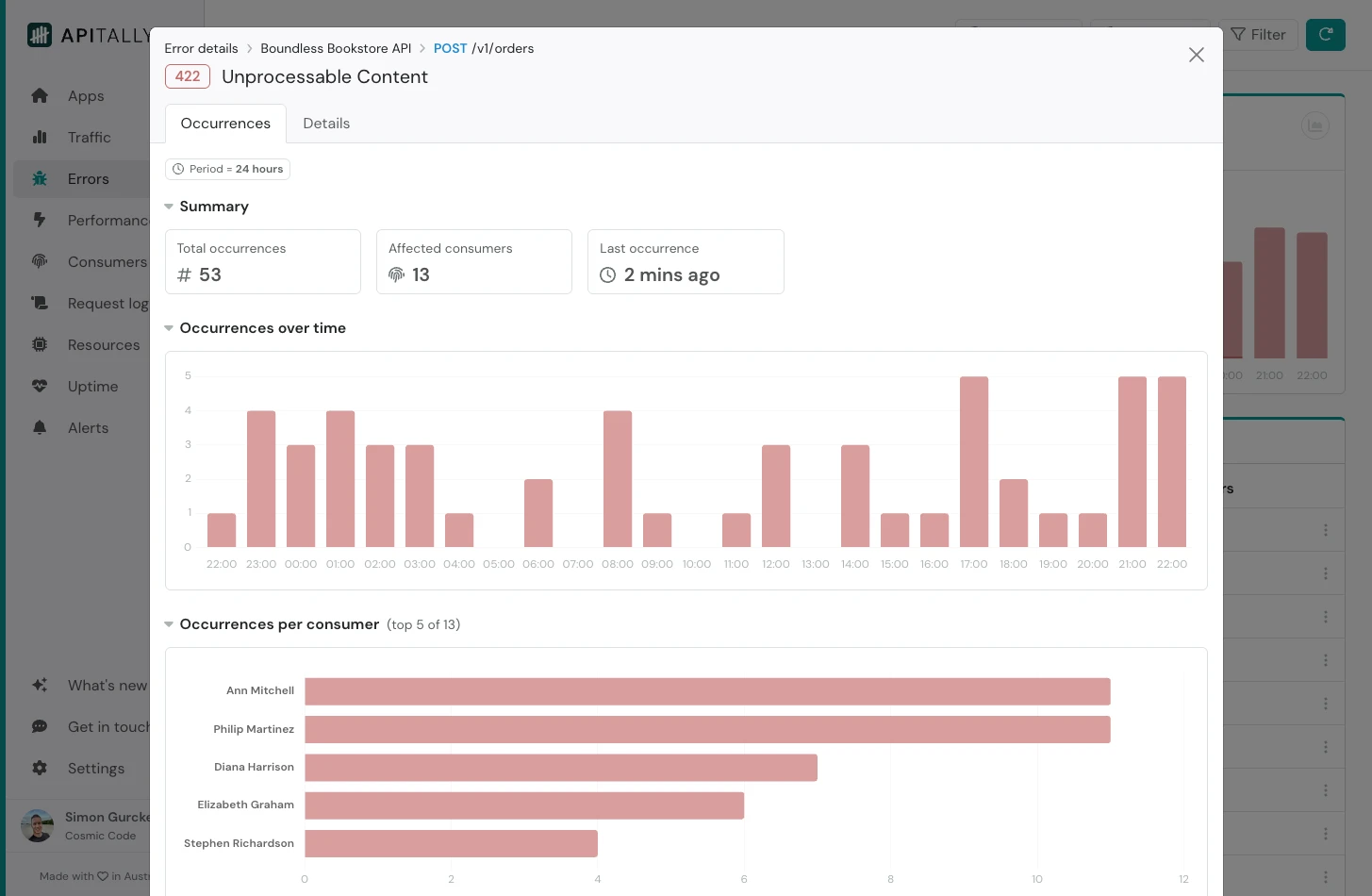Collapse Occurrences per consumer section
Image resolution: width=1372 pixels, height=896 pixels.
(169, 624)
